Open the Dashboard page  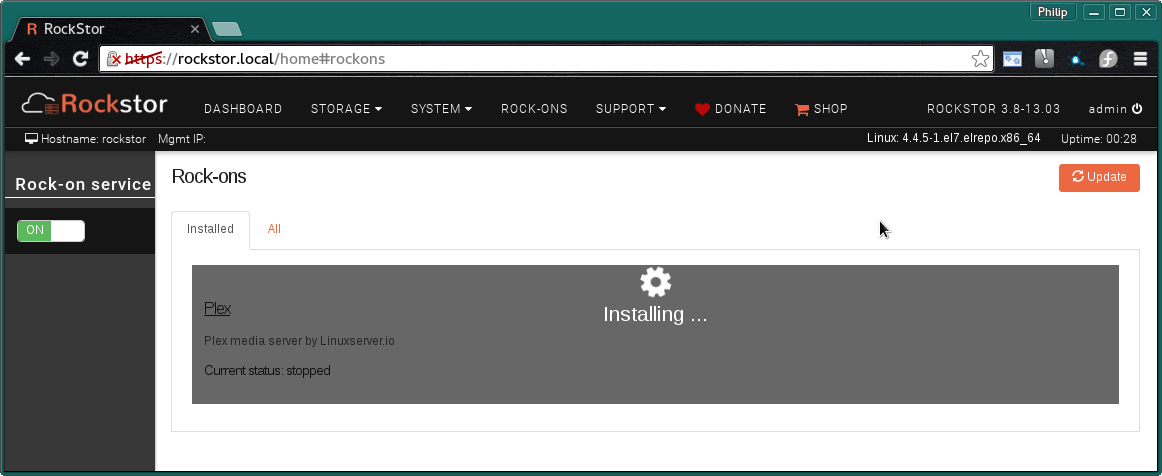(243, 109)
